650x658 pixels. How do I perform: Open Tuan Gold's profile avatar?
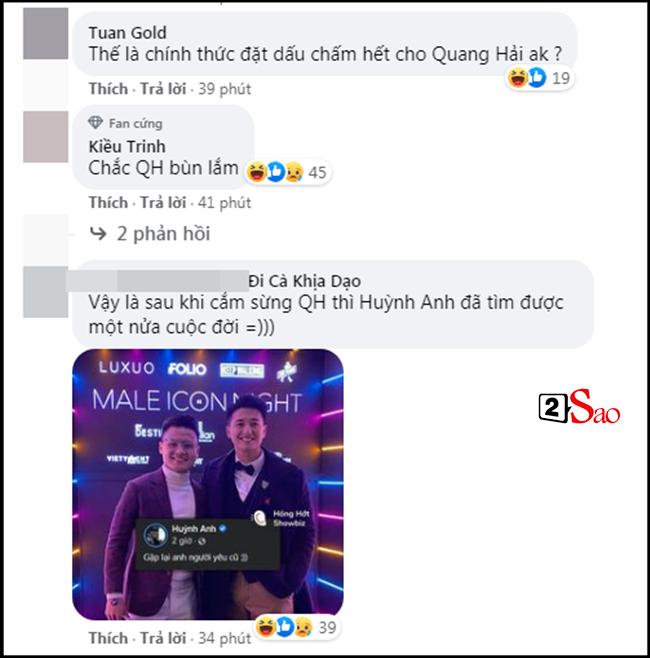click(x=45, y=33)
